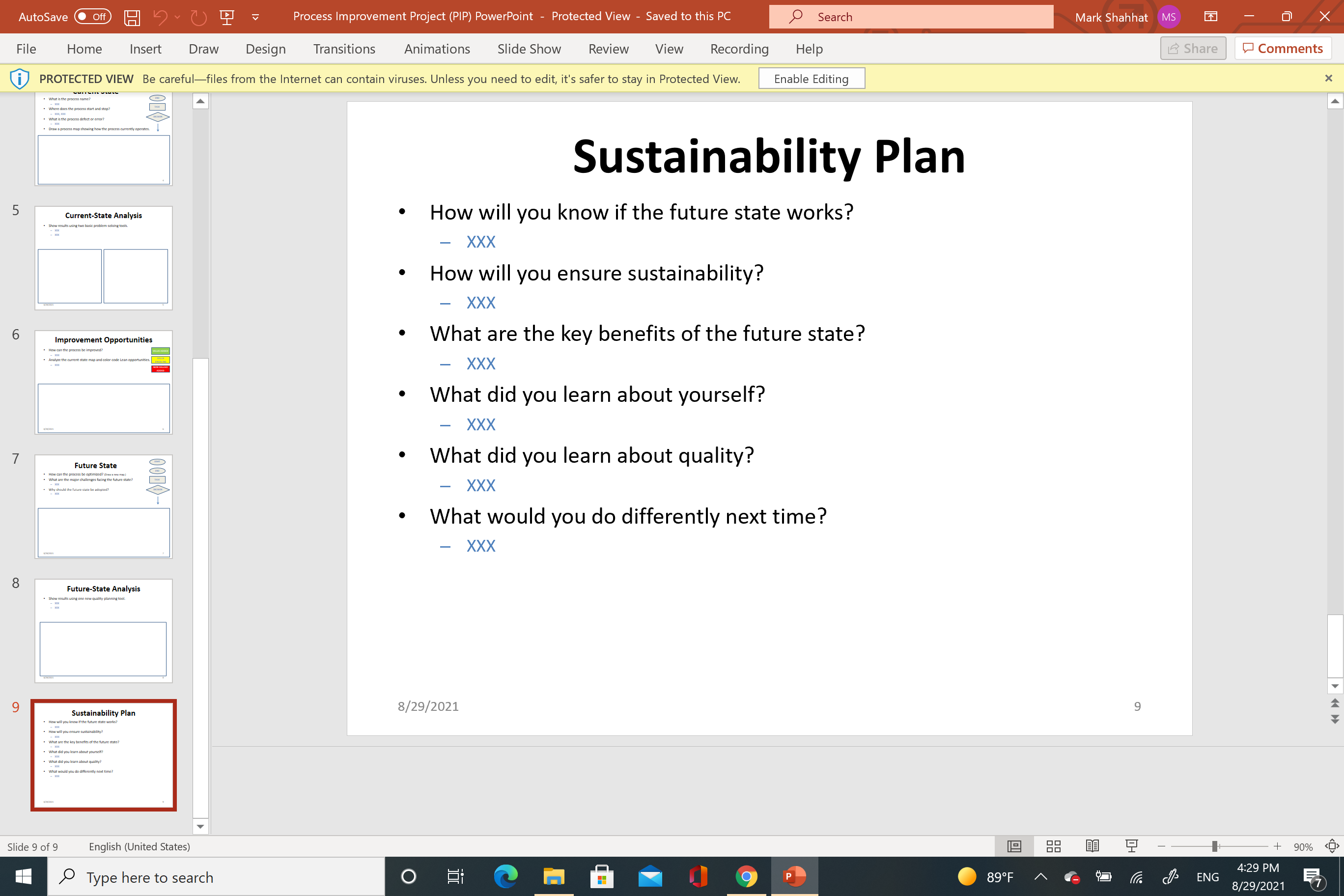The image size is (1344, 896).
Task: Fit slide to current window
Action: pos(1332,846)
